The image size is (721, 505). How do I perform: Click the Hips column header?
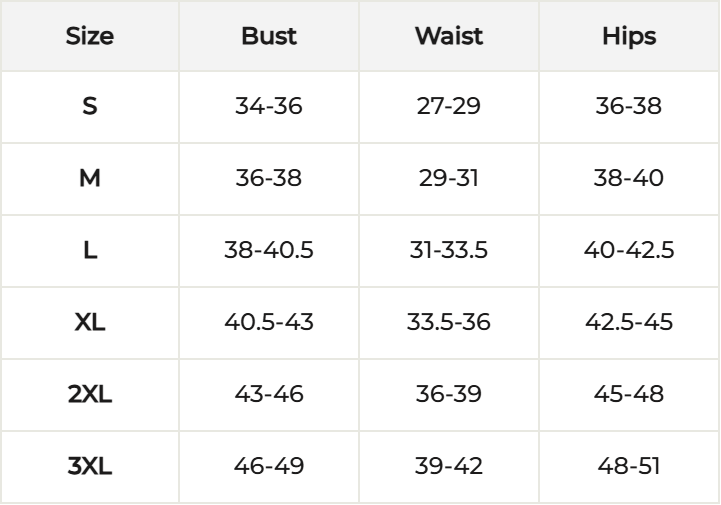tap(629, 36)
